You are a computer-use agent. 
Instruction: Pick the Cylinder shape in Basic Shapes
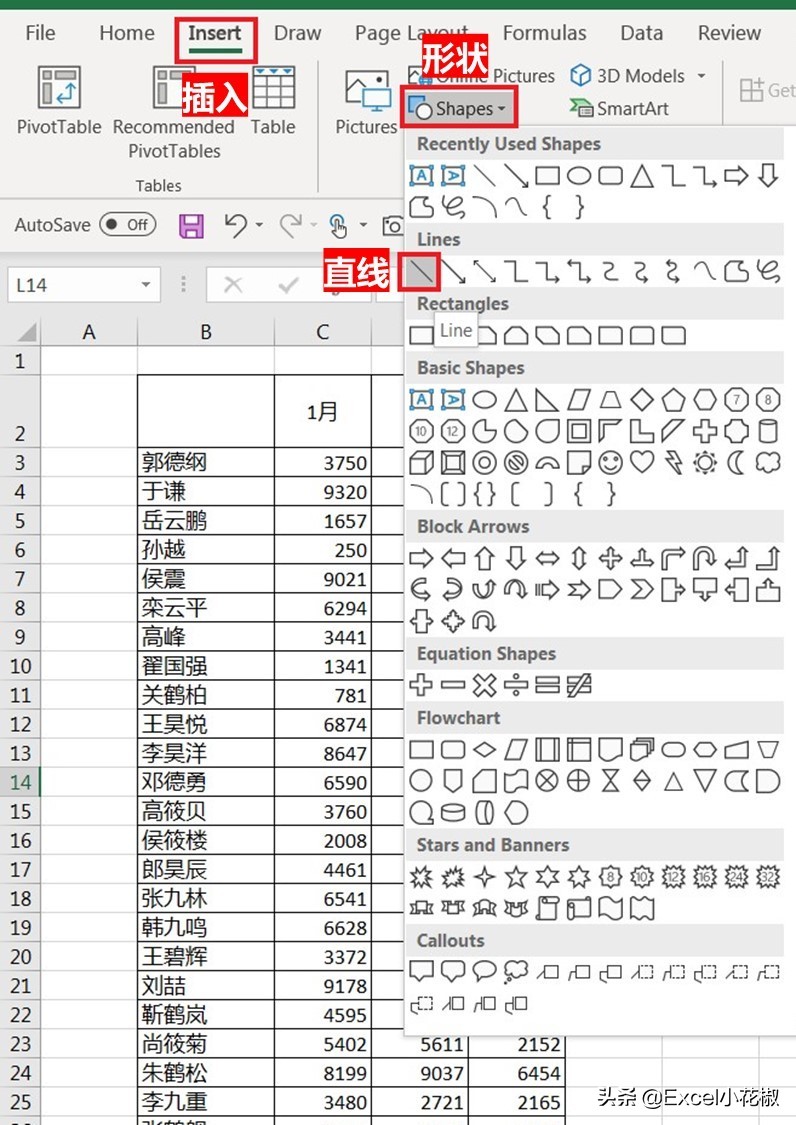pos(768,431)
